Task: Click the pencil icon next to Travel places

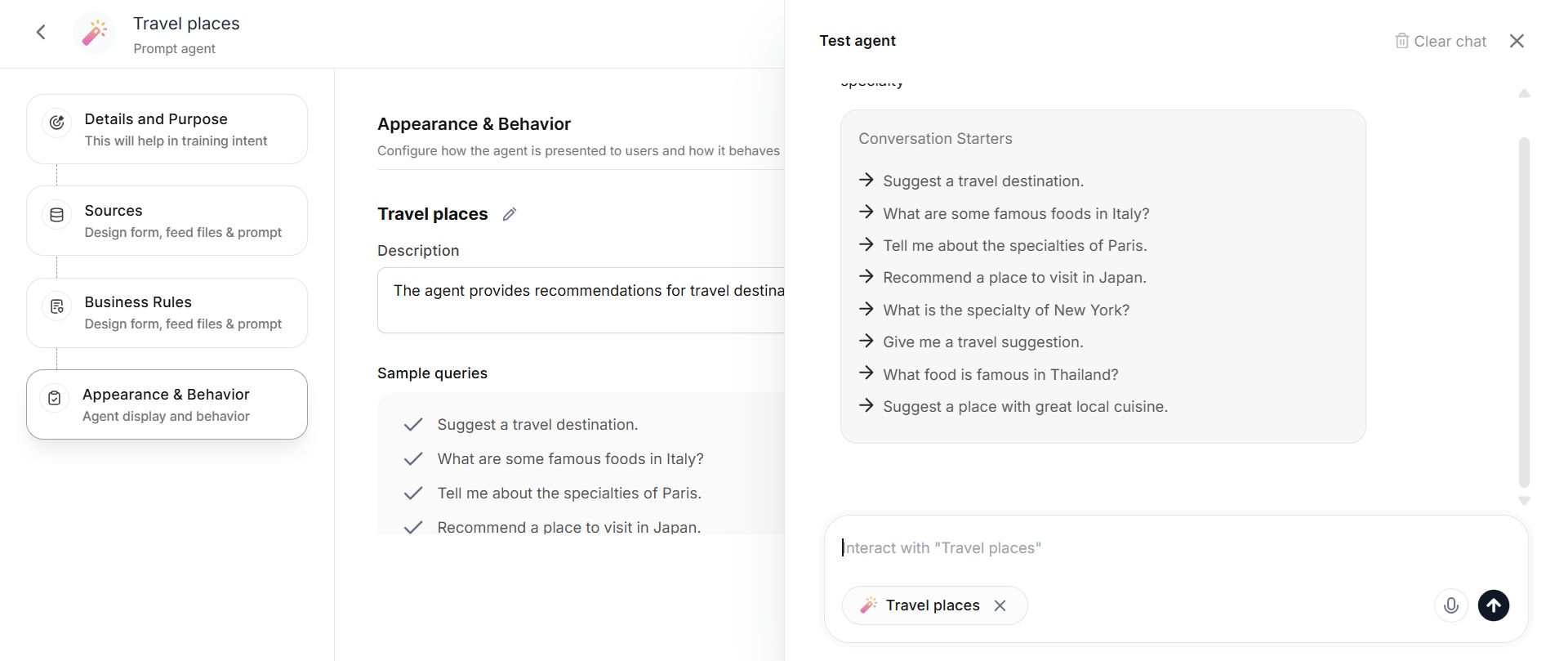Action: click(x=510, y=214)
